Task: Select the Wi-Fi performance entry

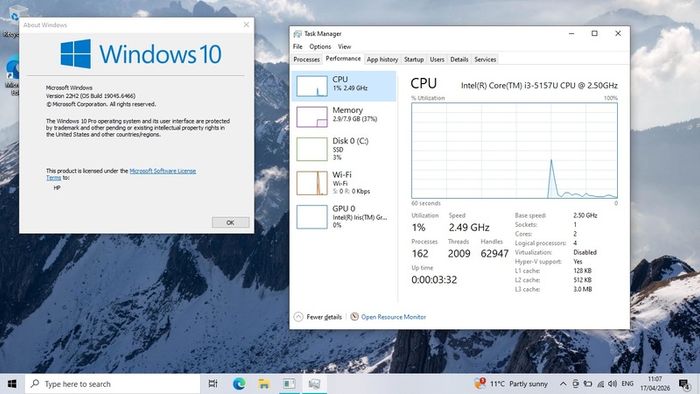Action: 344,183
